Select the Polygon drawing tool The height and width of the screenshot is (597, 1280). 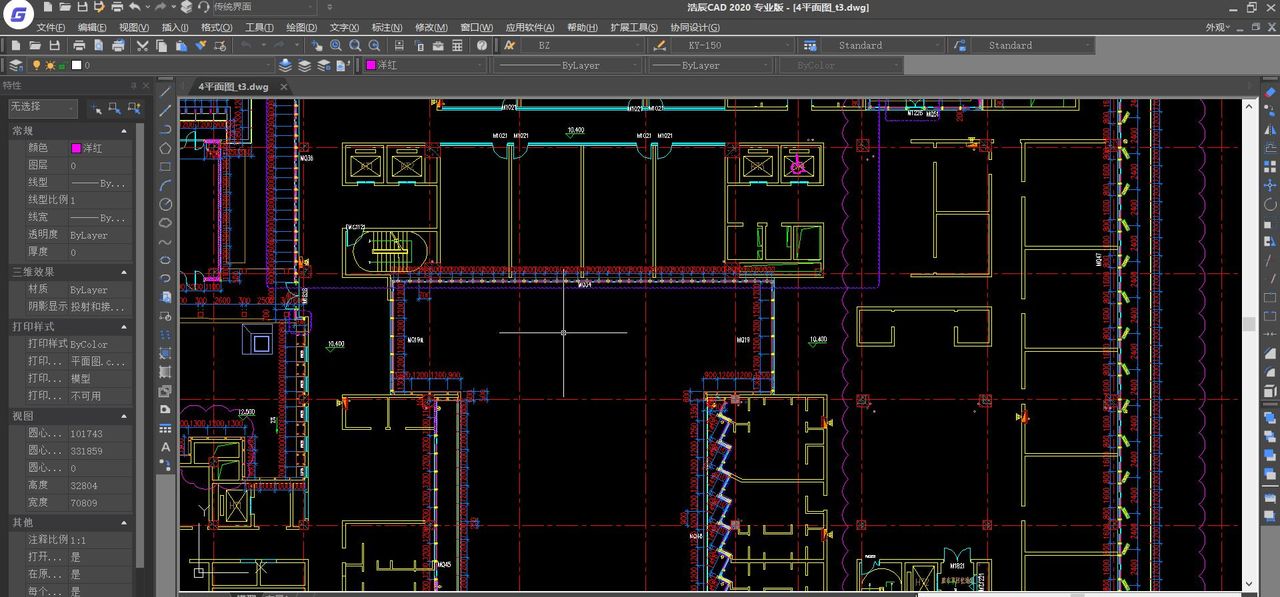tap(166, 148)
